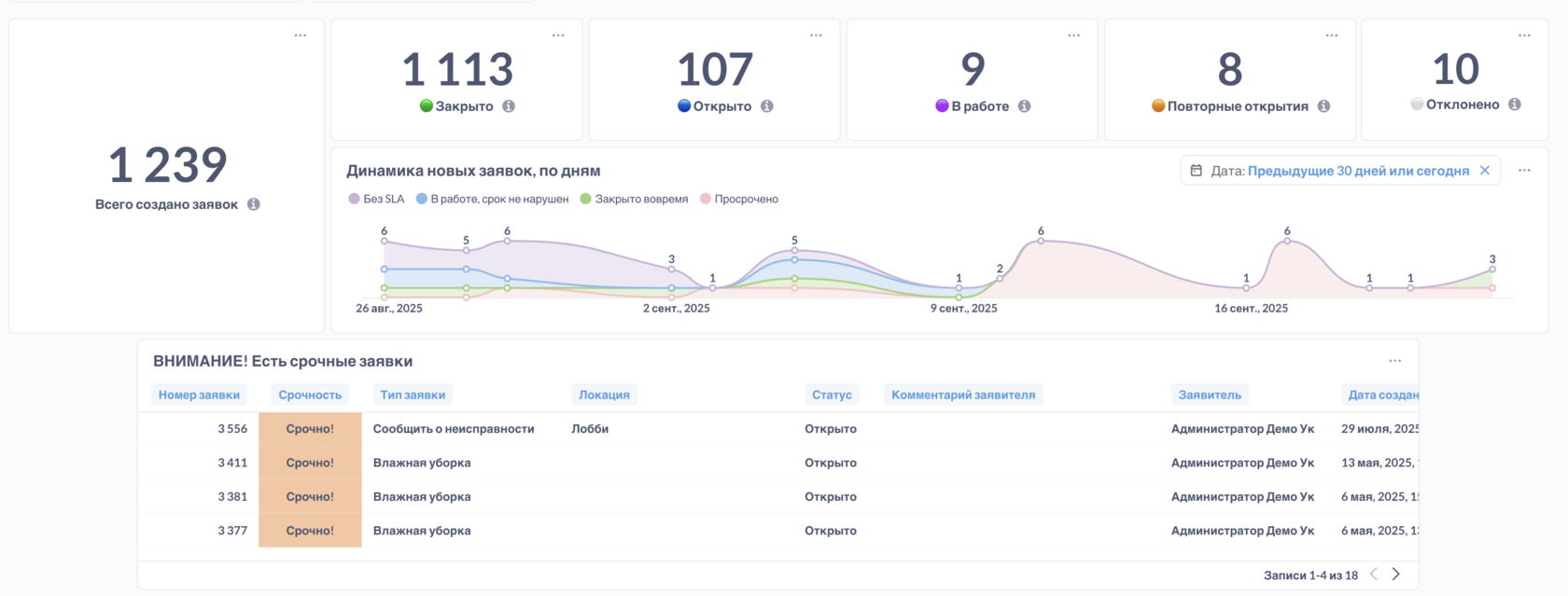
Task: Open options menu of urgent requests table
Action: [x=1394, y=361]
